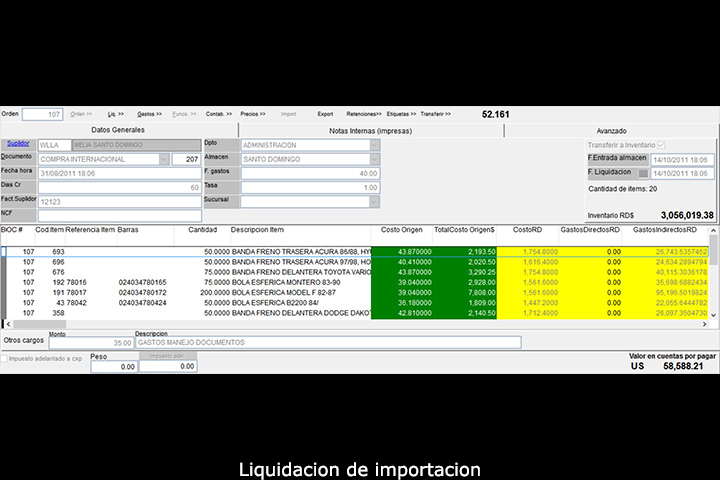720x480 pixels.
Task: Switch to the Notas Internas (impresas) tab
Action: [370, 130]
